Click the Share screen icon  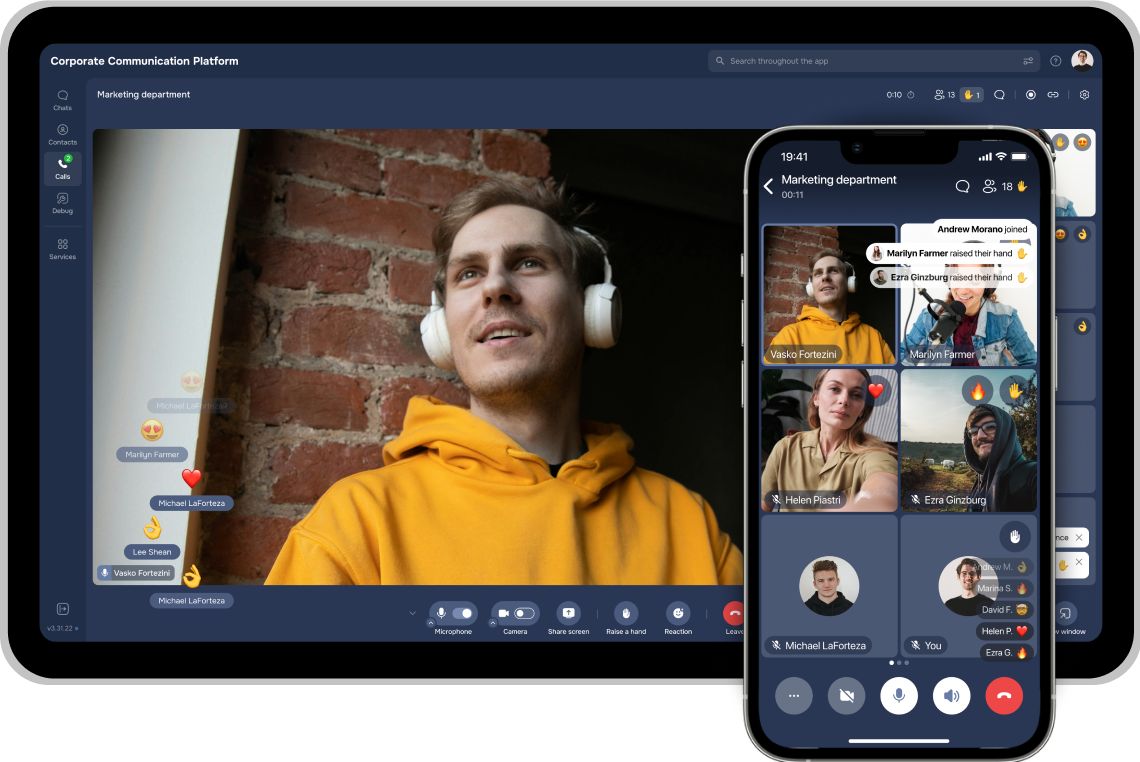pos(568,613)
